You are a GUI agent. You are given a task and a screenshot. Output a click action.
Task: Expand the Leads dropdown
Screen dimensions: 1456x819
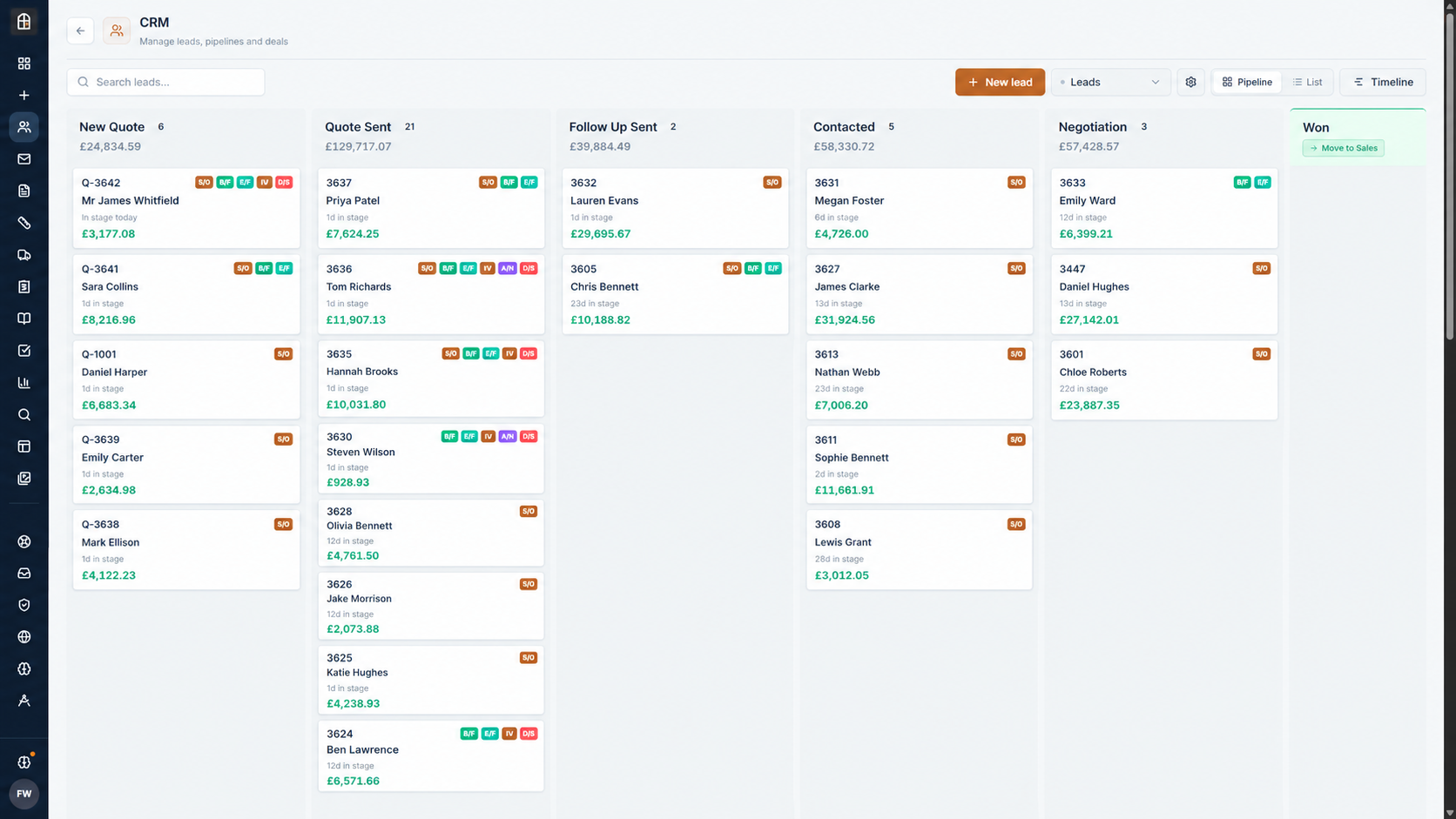pyautogui.click(x=1110, y=82)
